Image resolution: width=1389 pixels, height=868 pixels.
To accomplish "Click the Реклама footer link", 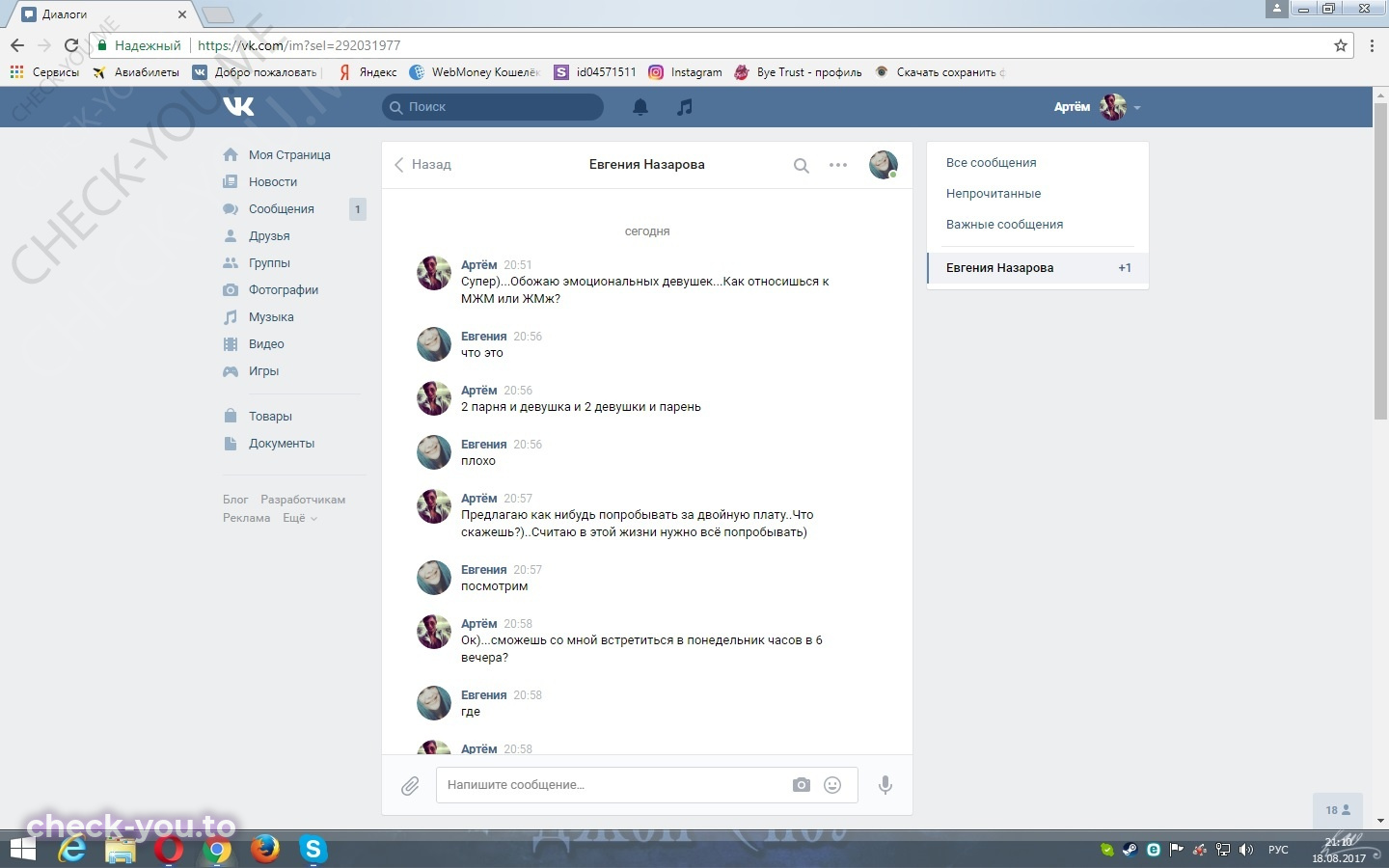I will coord(246,518).
